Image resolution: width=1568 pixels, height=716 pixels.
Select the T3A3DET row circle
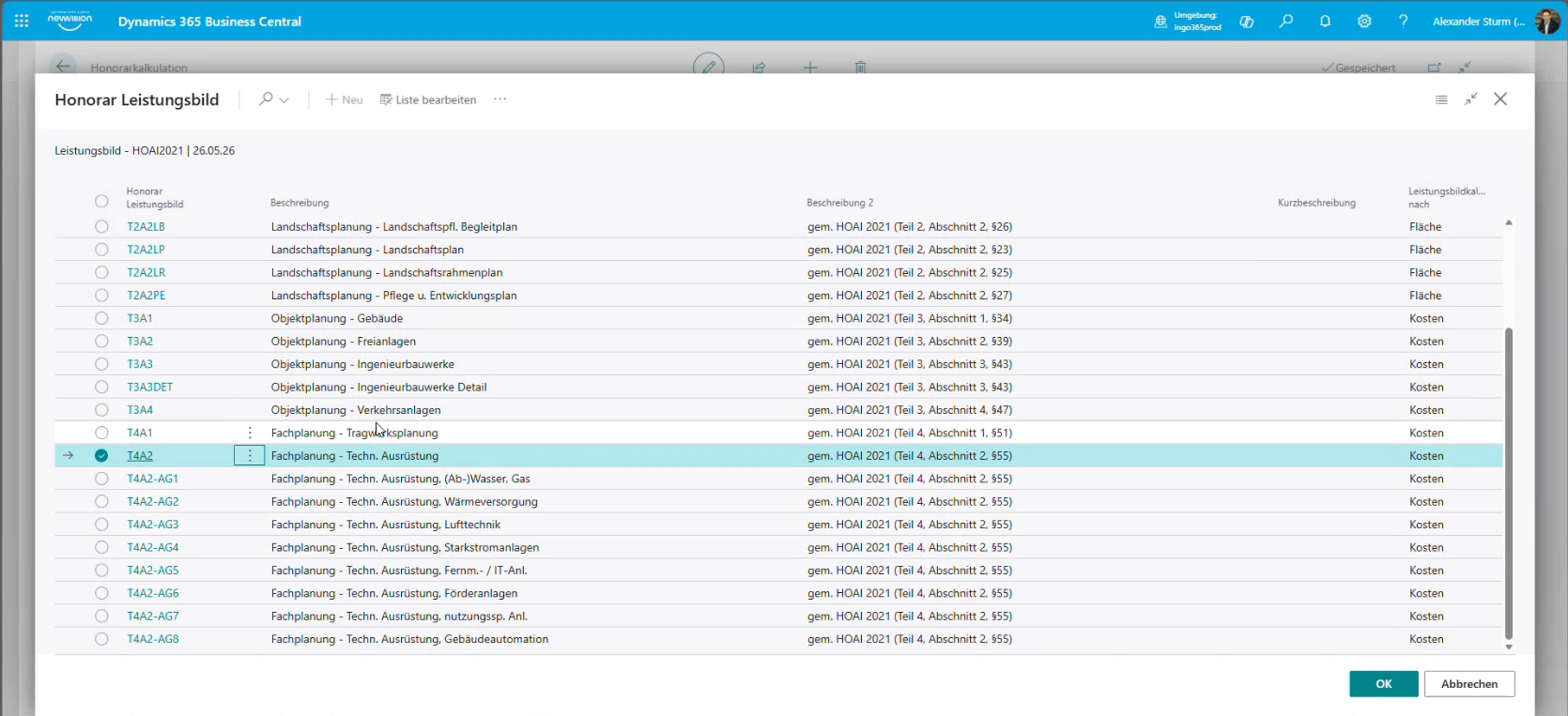coord(101,387)
